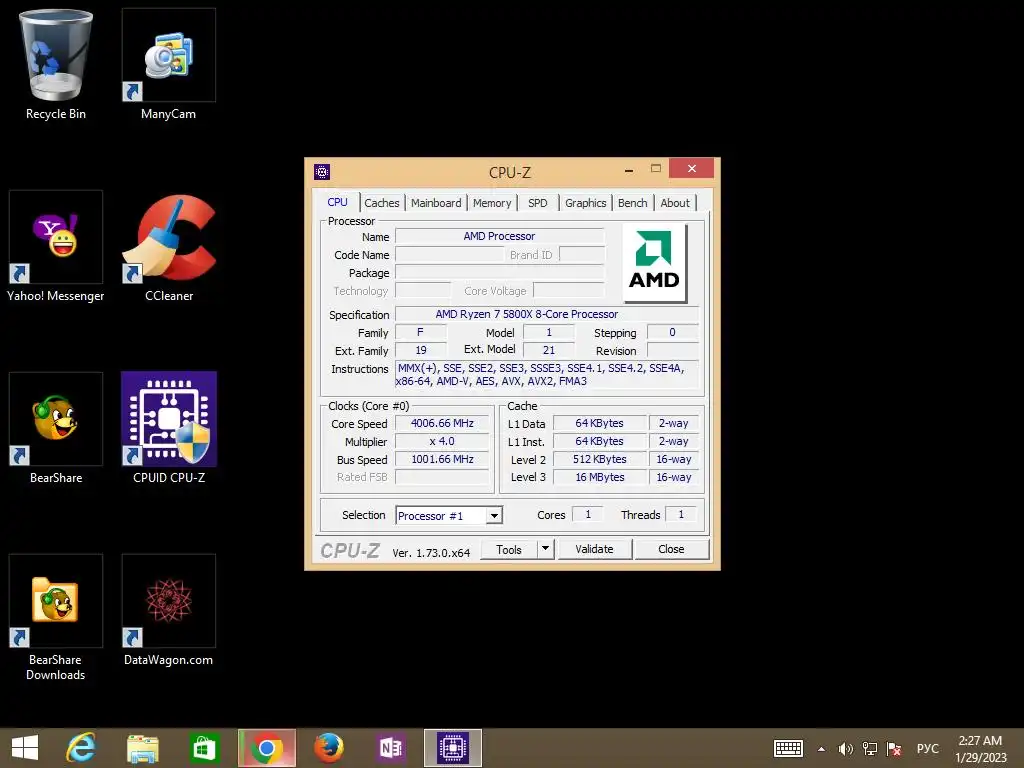Image resolution: width=1024 pixels, height=768 pixels.
Task: Launch the ManyCam desktop shortcut
Action: point(168,64)
